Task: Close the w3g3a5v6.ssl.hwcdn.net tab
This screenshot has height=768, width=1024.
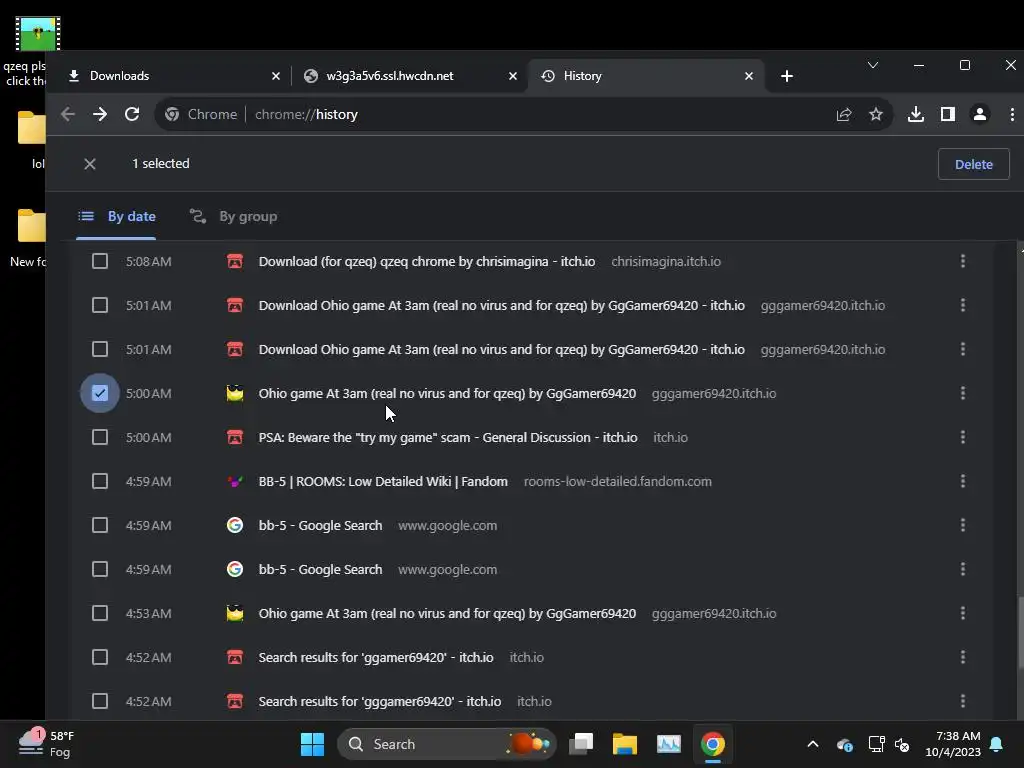Action: coord(513,76)
